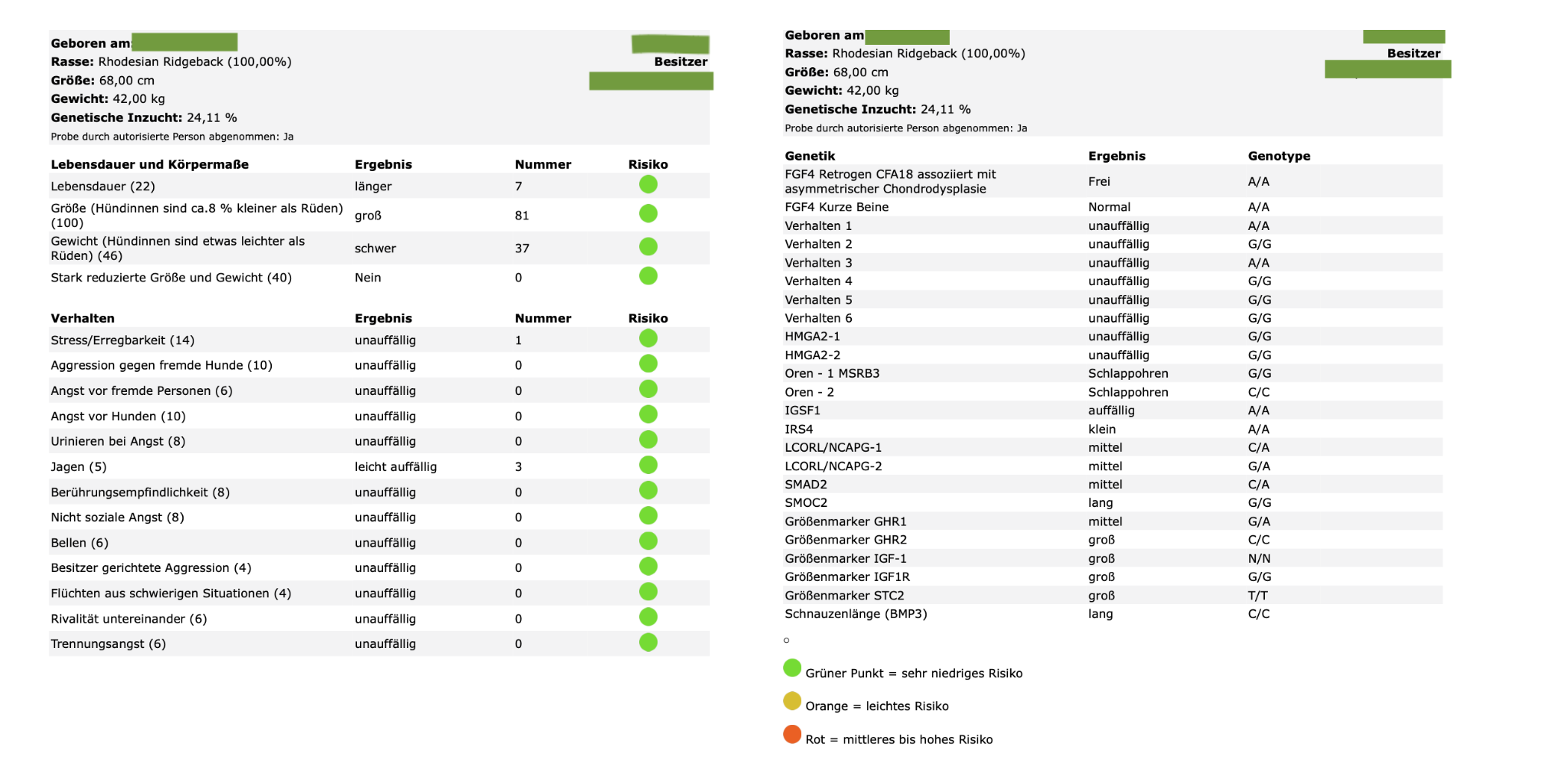This screenshot has height=766, width=1568.
Task: Click the Genotype column header
Action: (1278, 156)
